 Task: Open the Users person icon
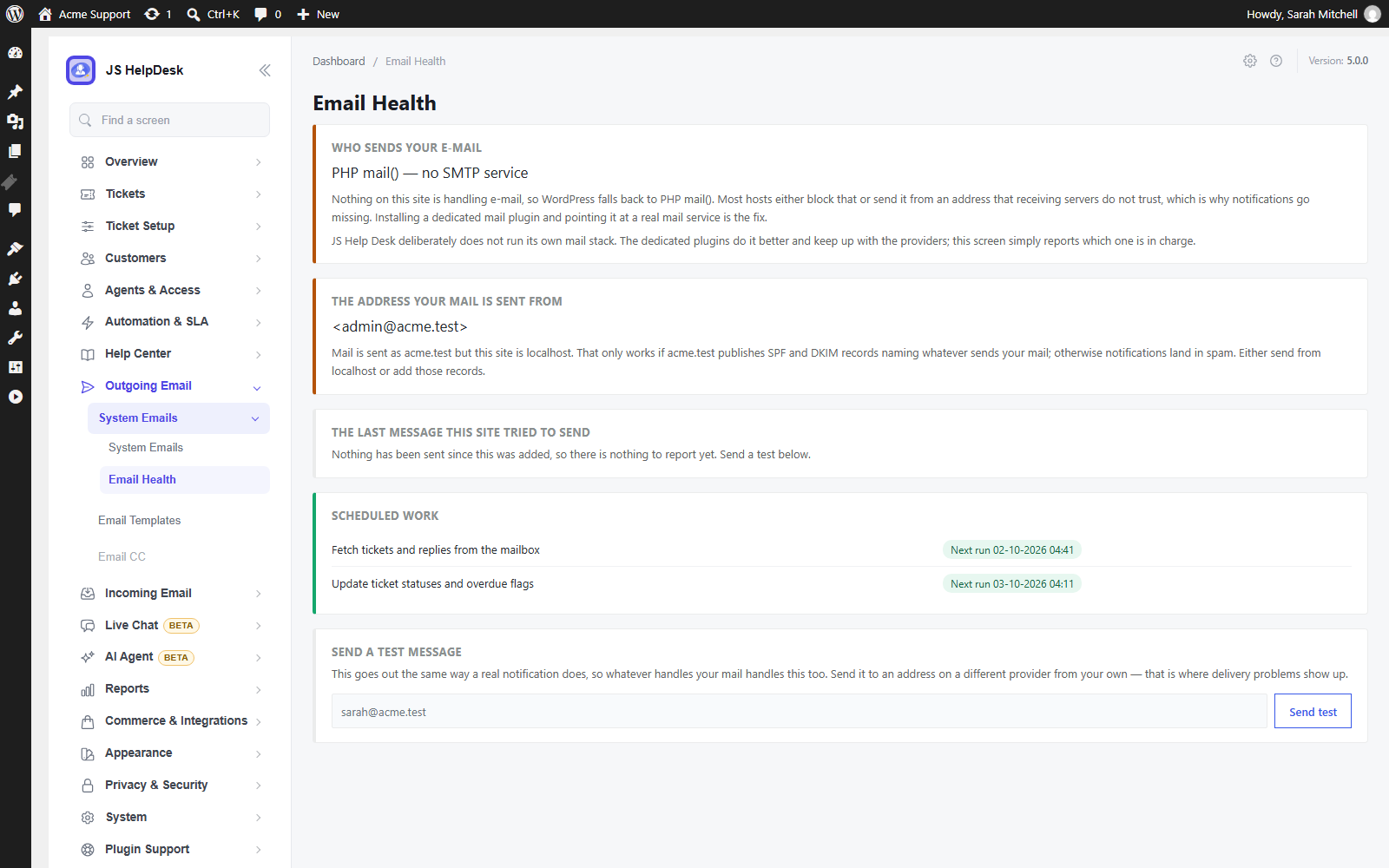(15, 308)
